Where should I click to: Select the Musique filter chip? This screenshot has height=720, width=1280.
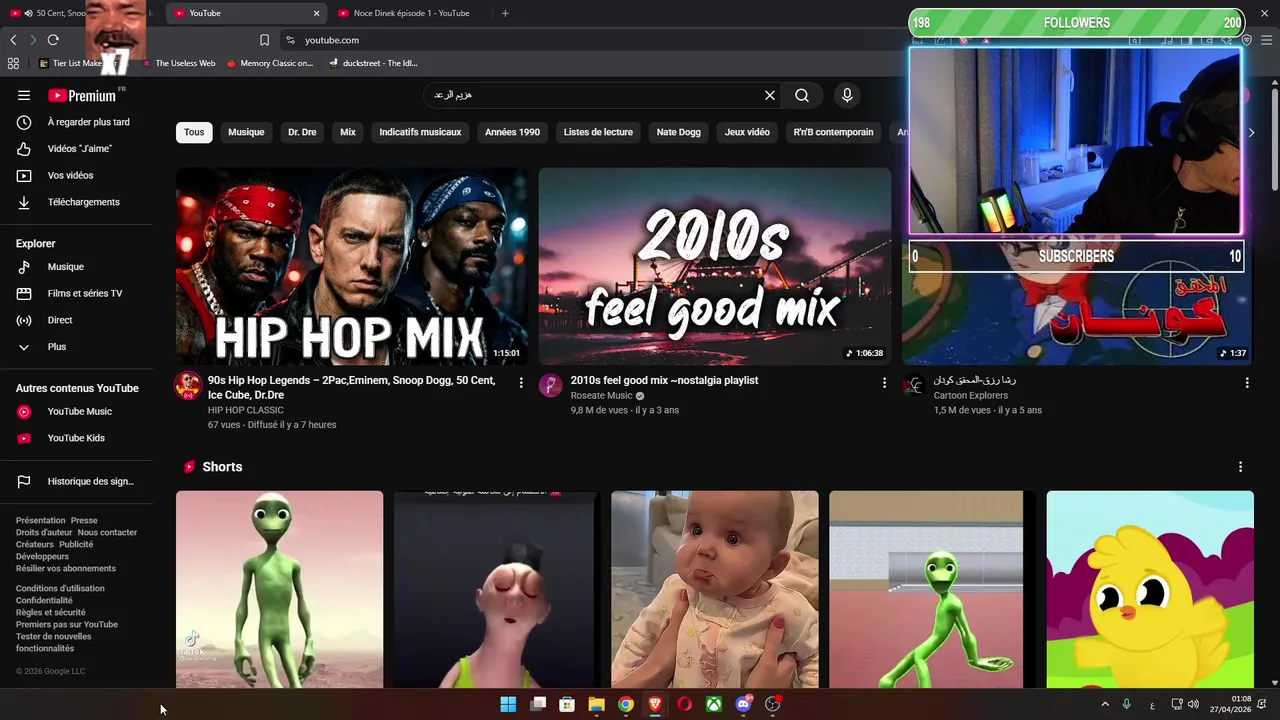click(246, 132)
